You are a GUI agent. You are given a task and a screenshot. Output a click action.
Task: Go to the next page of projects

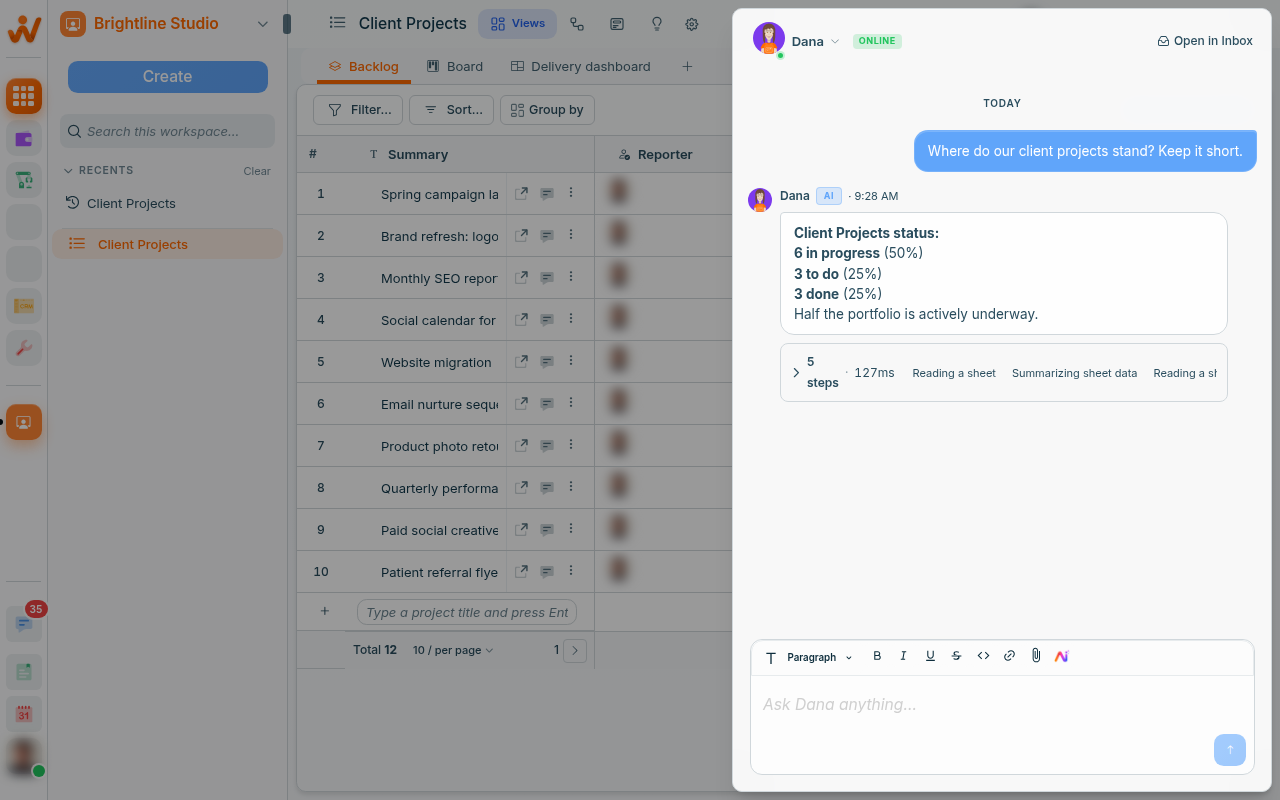point(575,651)
